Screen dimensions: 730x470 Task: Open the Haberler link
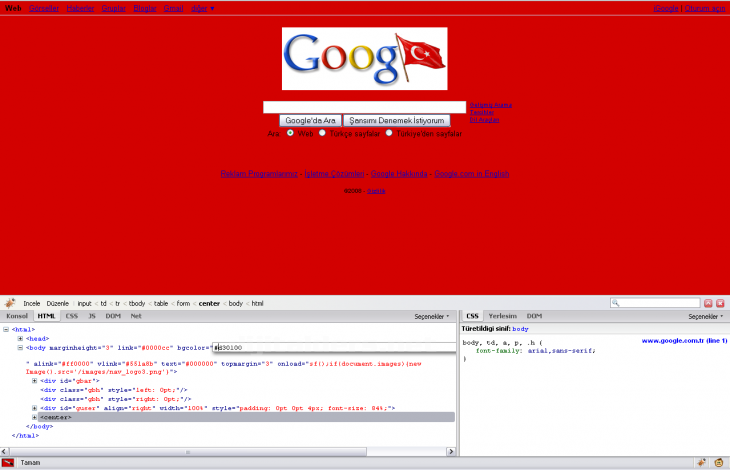point(80,8)
